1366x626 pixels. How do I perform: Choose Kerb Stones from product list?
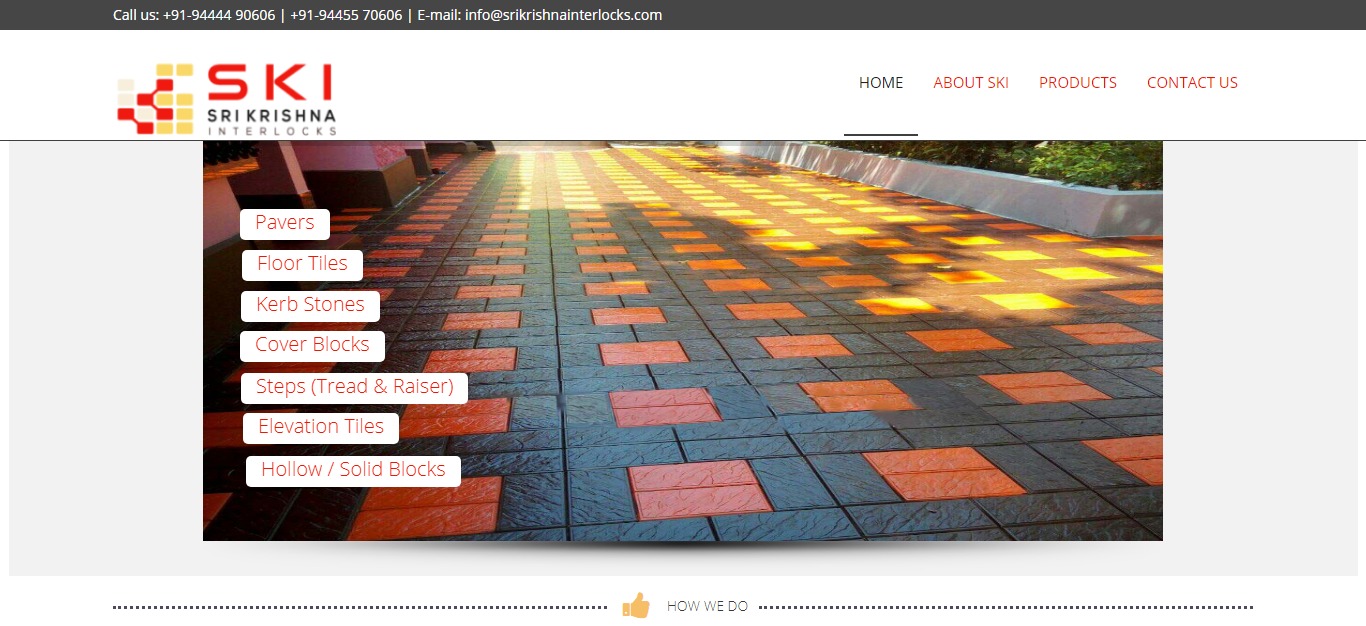310,306
